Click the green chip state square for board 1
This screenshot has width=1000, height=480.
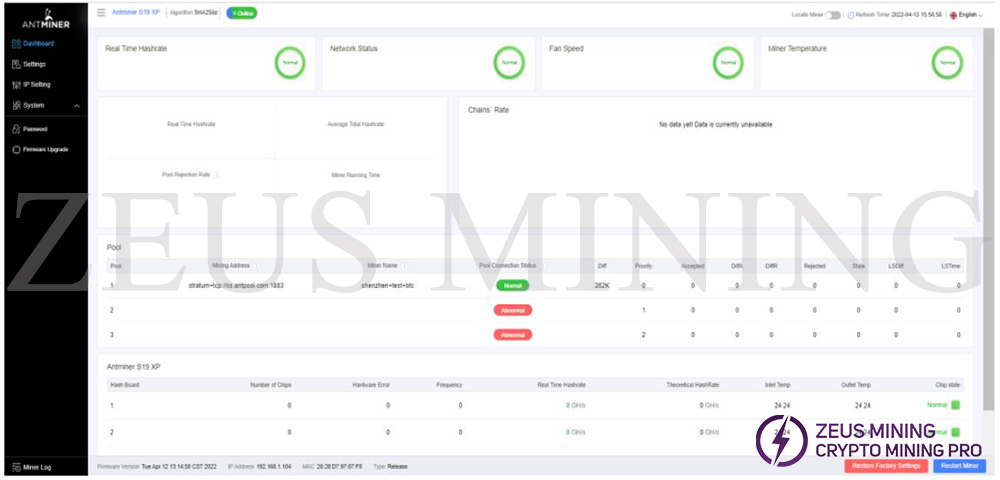(x=955, y=405)
